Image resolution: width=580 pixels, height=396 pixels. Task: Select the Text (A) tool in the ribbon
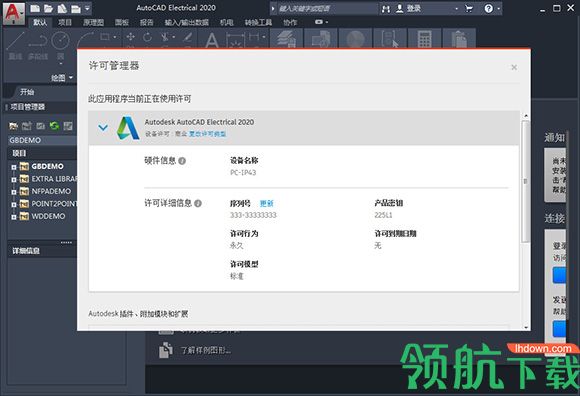point(212,40)
